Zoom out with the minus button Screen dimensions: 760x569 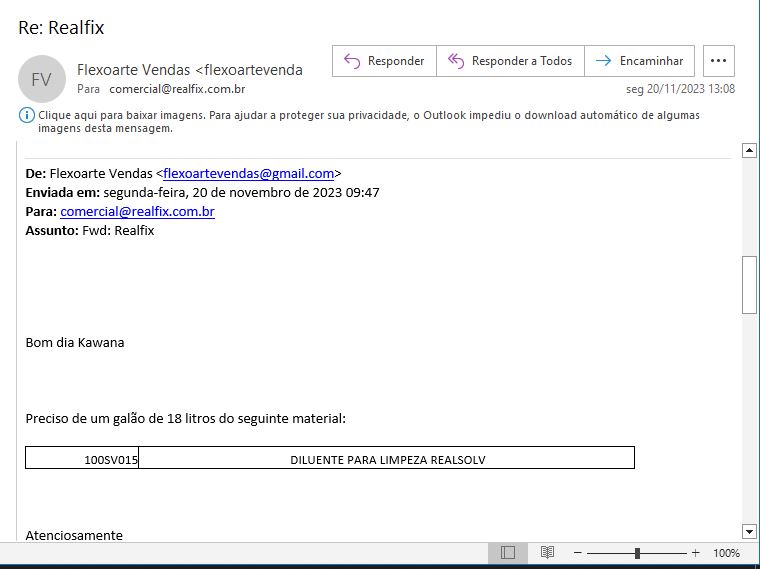[577, 553]
